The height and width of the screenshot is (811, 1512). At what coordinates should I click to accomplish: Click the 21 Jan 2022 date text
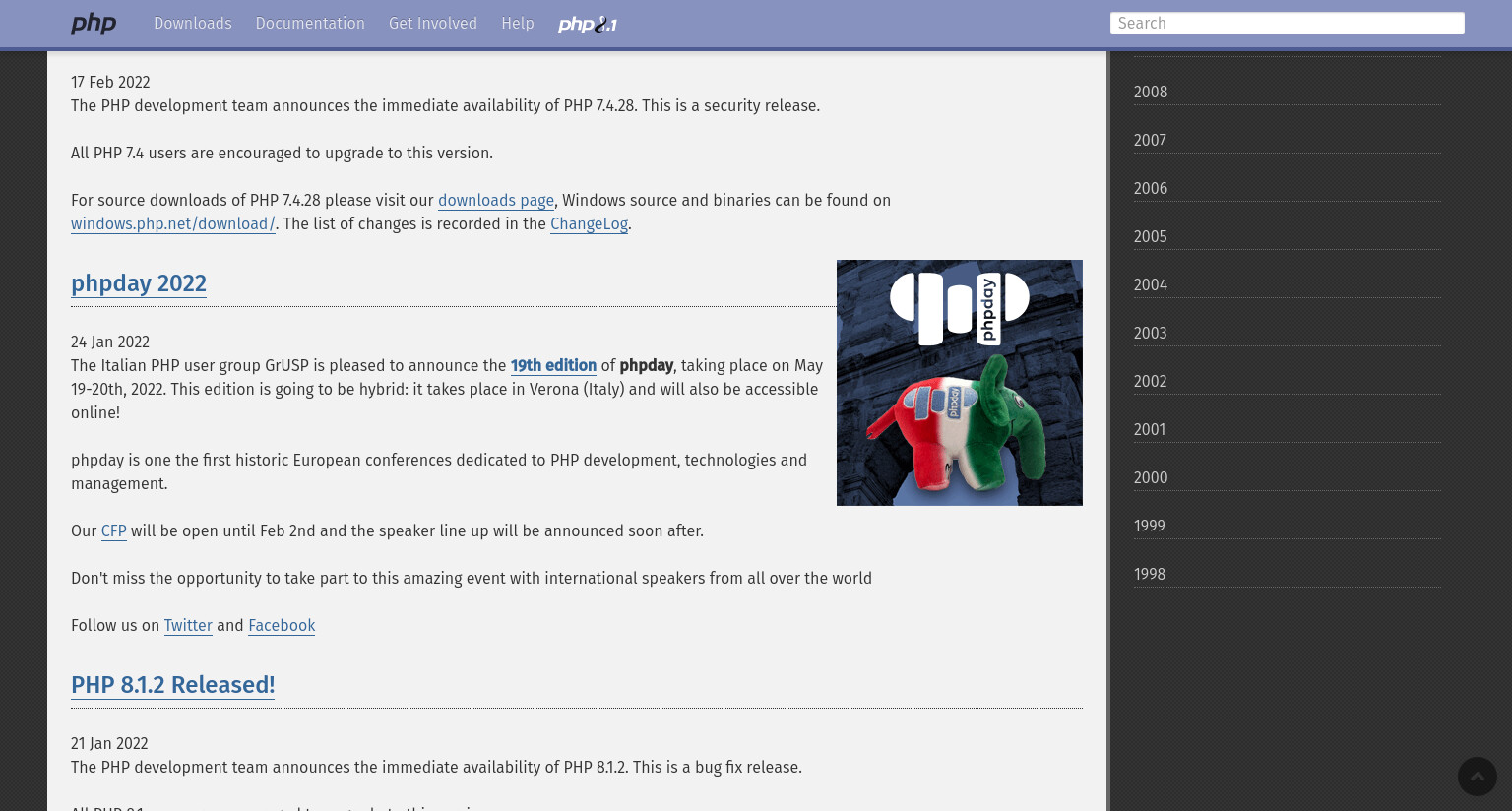pyautogui.click(x=109, y=743)
